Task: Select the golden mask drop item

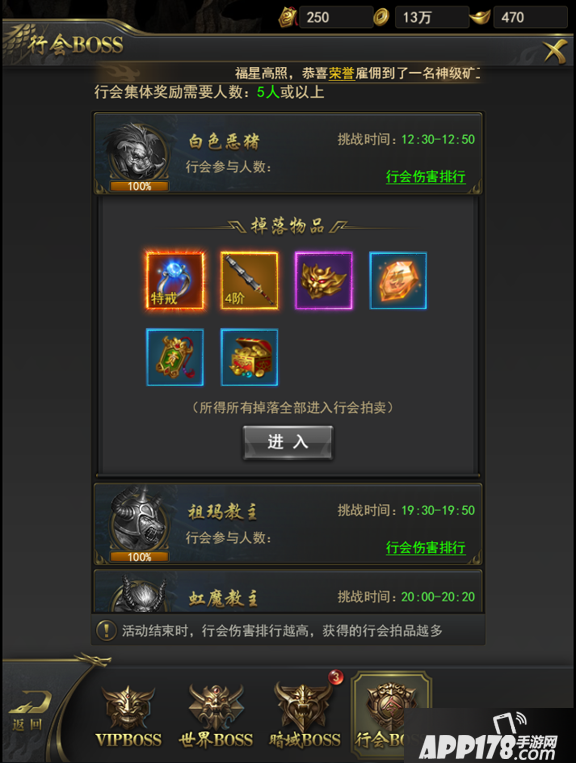Action: tap(324, 280)
